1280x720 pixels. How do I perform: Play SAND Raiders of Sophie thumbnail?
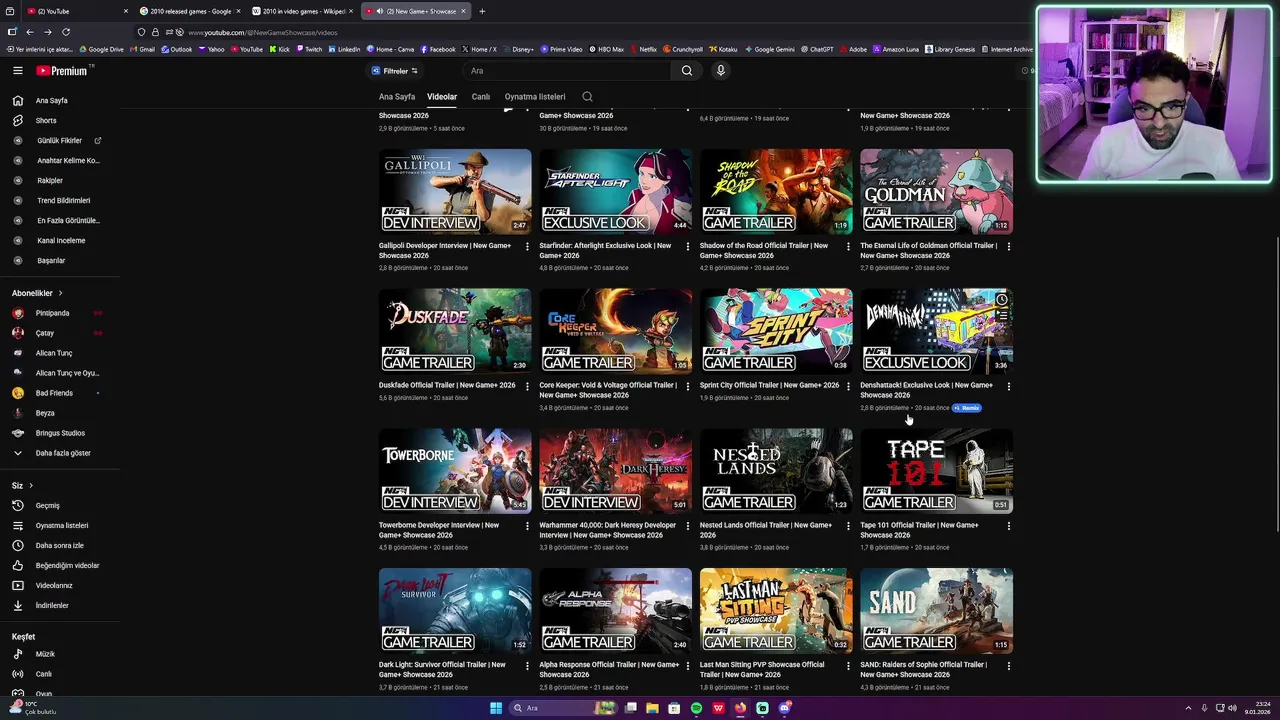coord(936,611)
